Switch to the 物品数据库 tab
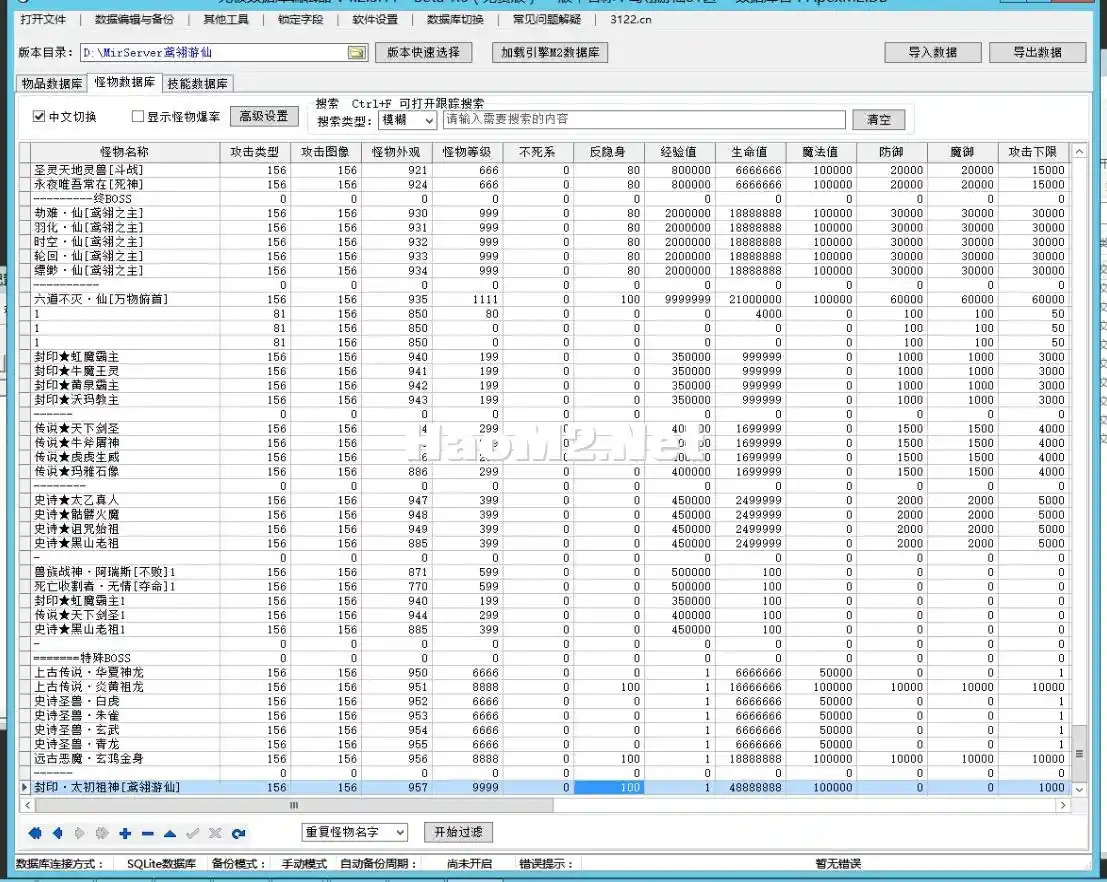This screenshot has height=882, width=1107. click(52, 83)
